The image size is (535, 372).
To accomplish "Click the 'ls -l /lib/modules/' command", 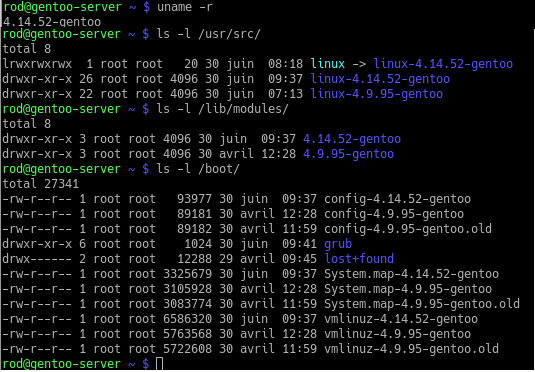I will [x=222, y=109].
